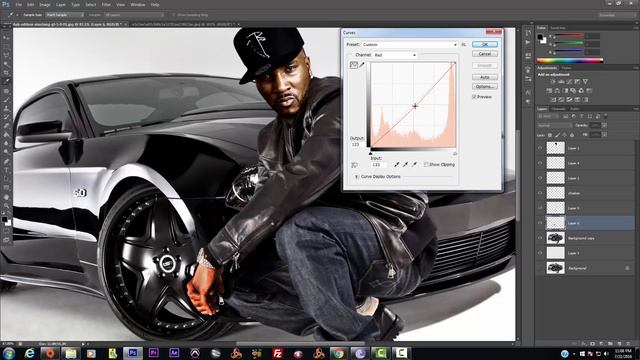The width and height of the screenshot is (640, 360).
Task: Open FileZilla from the taskbar
Action: click(278, 353)
